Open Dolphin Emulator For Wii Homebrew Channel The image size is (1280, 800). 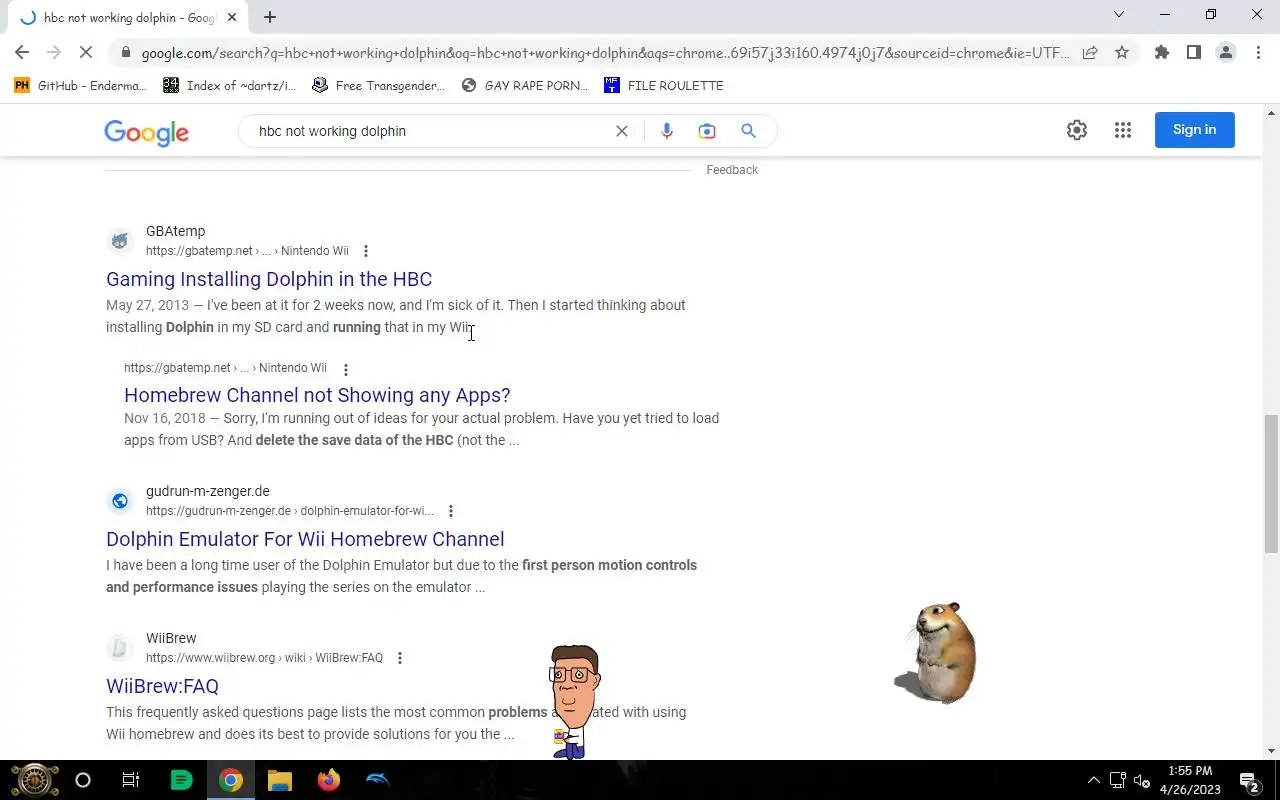click(x=305, y=539)
